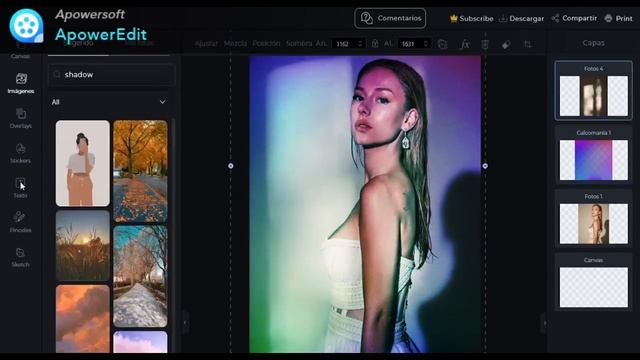
Task: Click the fx effects icon
Action: tap(464, 44)
